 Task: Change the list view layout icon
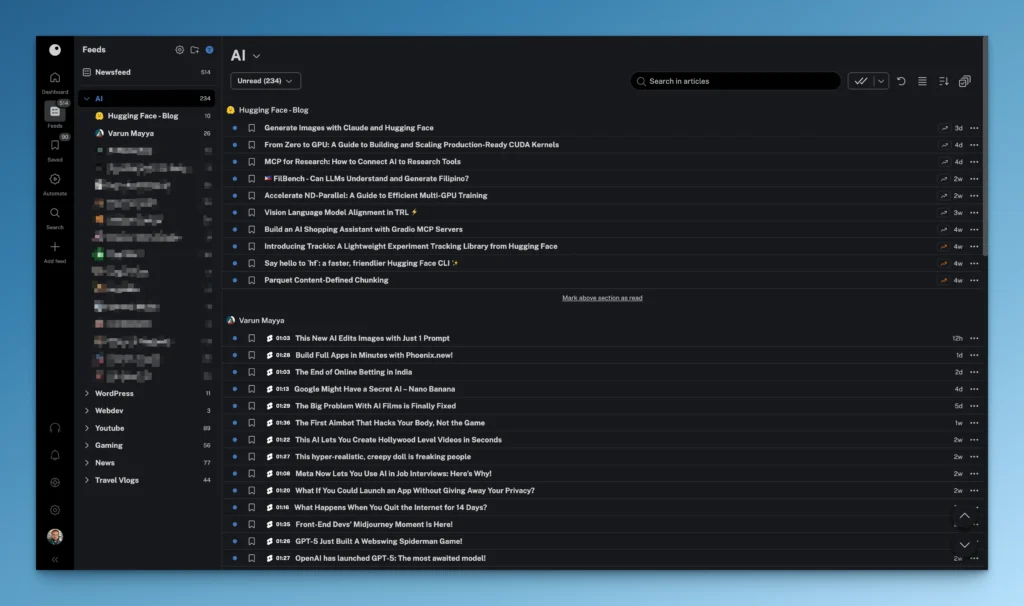(922, 81)
